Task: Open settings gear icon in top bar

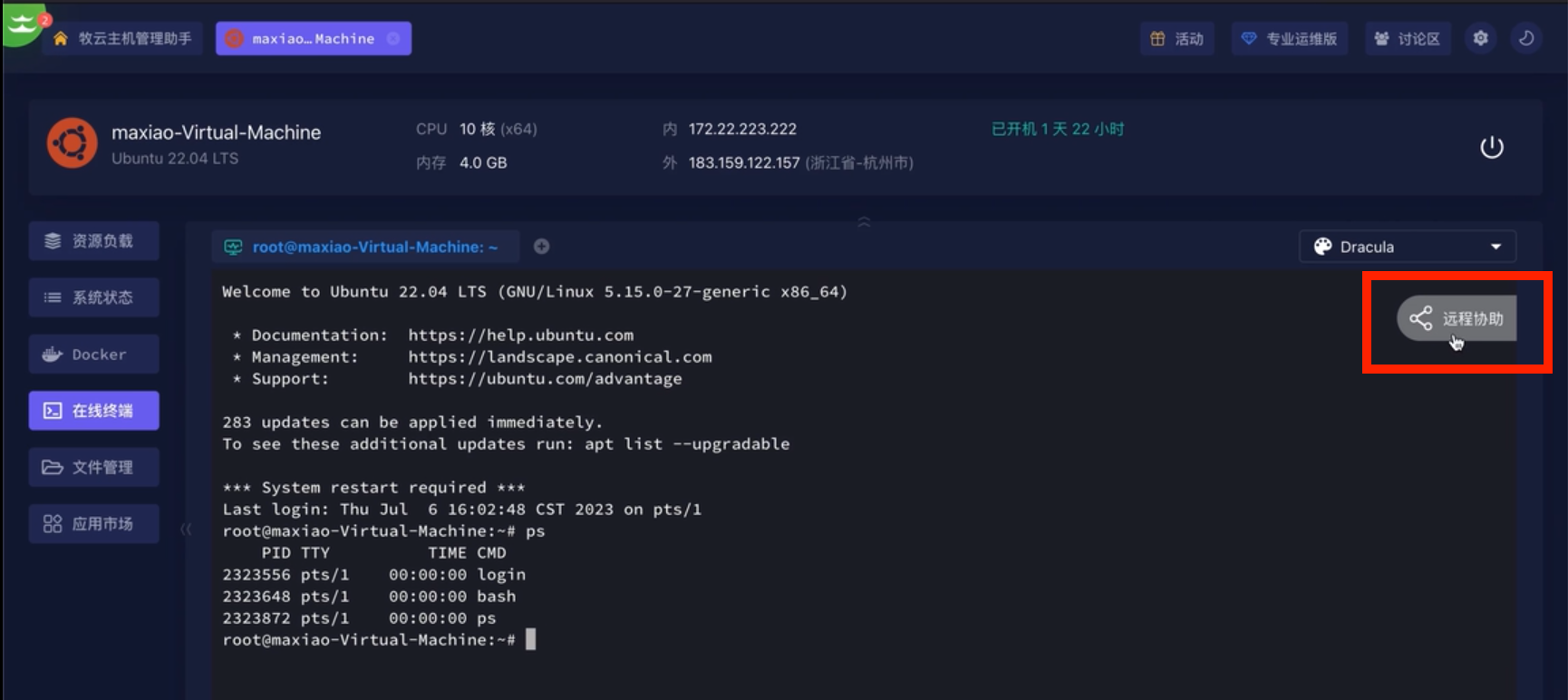Action: pos(1480,38)
